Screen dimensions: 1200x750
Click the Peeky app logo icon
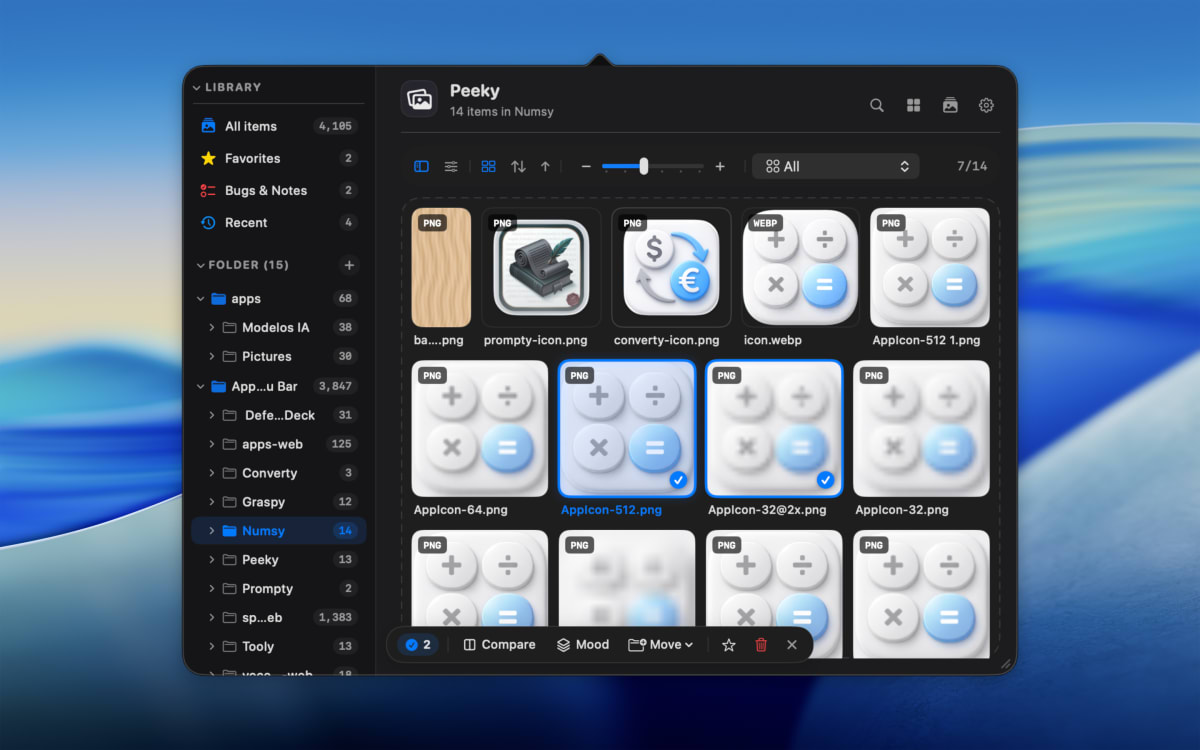coord(419,99)
